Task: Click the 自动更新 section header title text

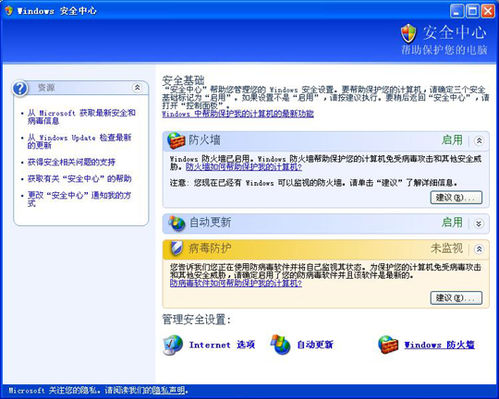Action: coord(210,222)
